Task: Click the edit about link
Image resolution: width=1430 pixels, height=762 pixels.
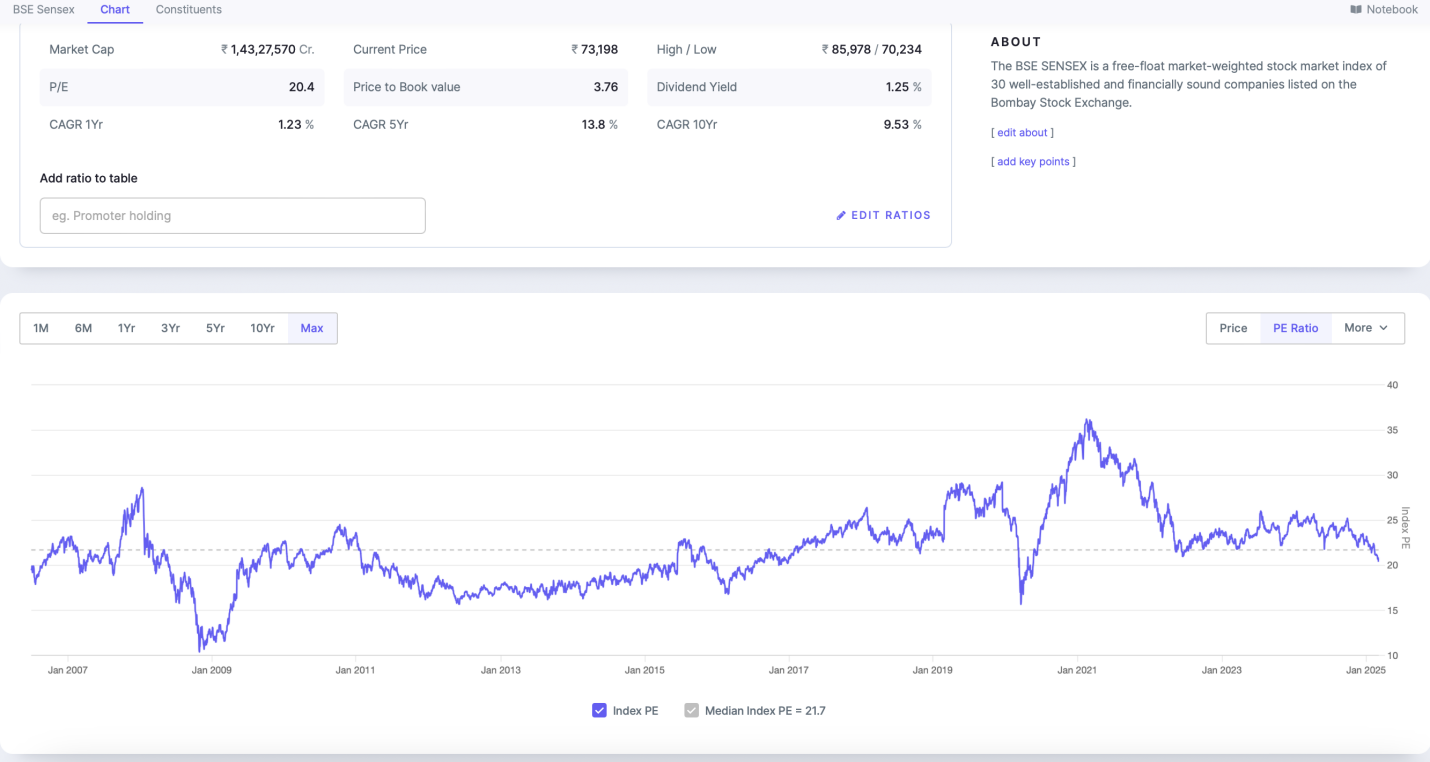Action: click(x=1022, y=133)
